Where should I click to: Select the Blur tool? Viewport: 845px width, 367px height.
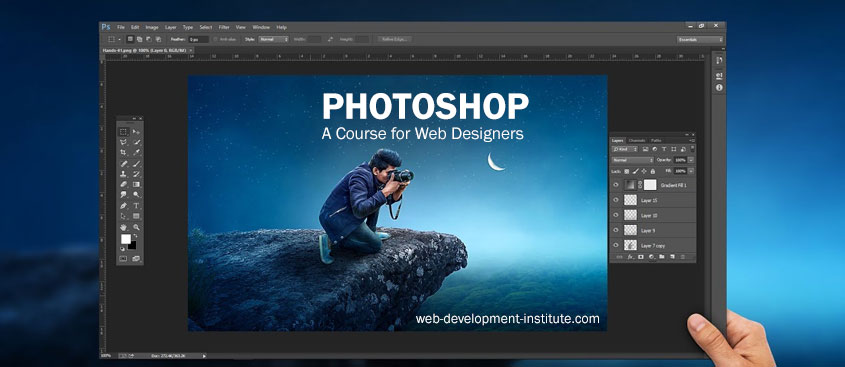[x=123, y=195]
